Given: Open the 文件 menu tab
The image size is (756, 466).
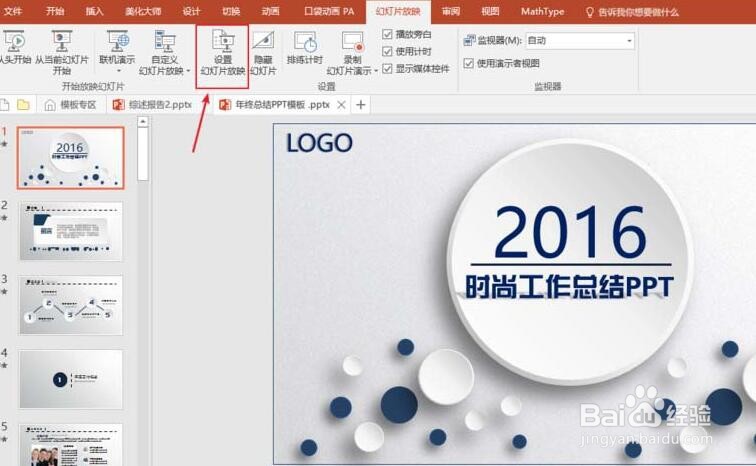Looking at the screenshot, I should 13,11.
